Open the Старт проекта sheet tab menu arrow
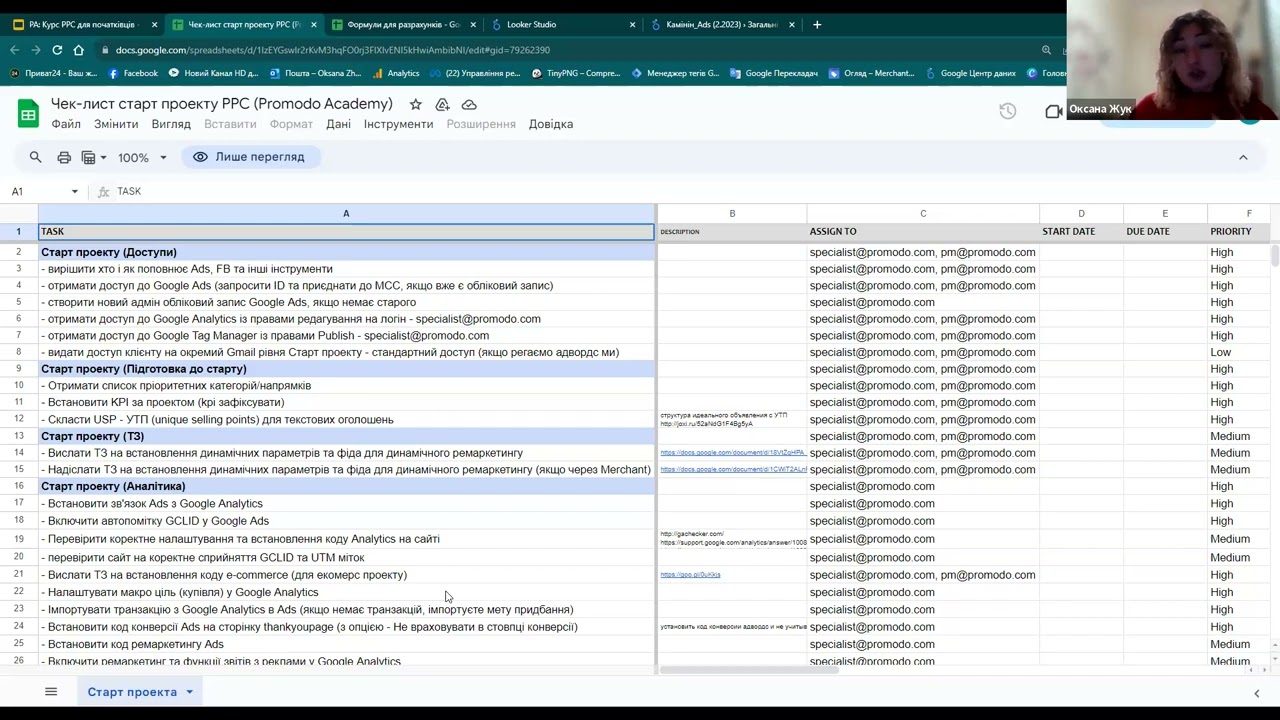The height and width of the screenshot is (720, 1280). coord(188,692)
